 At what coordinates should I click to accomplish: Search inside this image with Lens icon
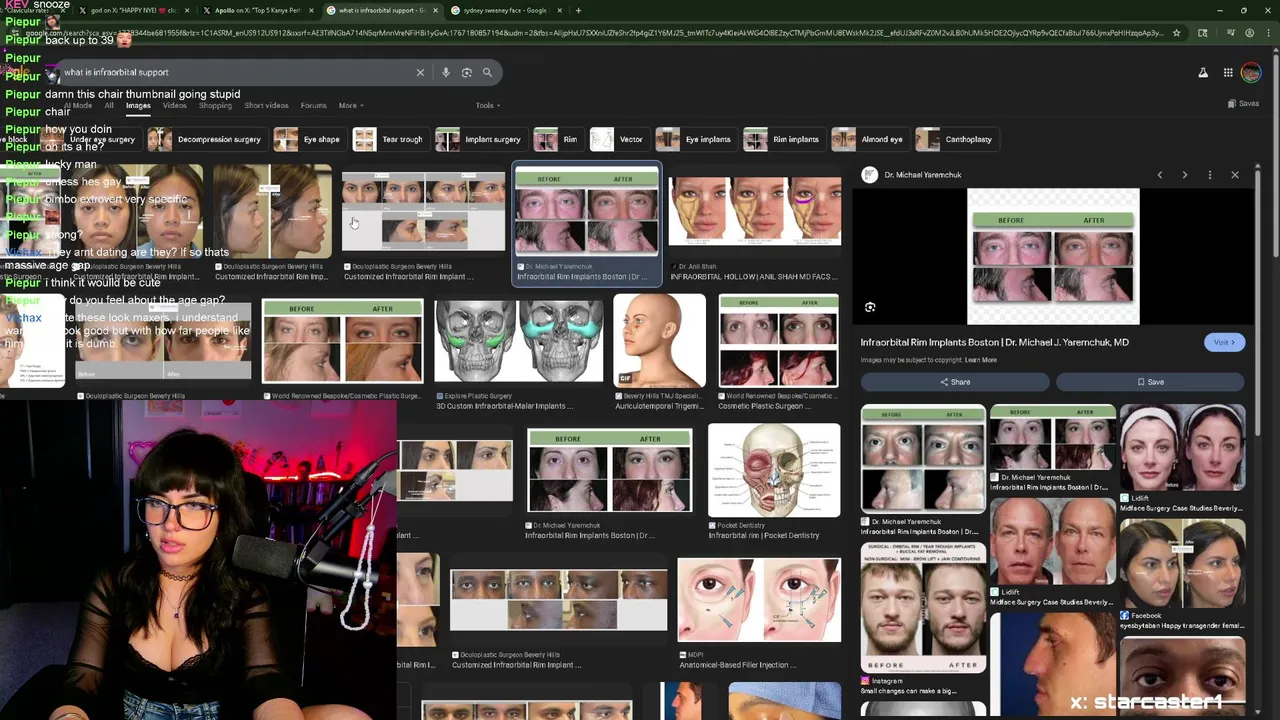click(870, 307)
